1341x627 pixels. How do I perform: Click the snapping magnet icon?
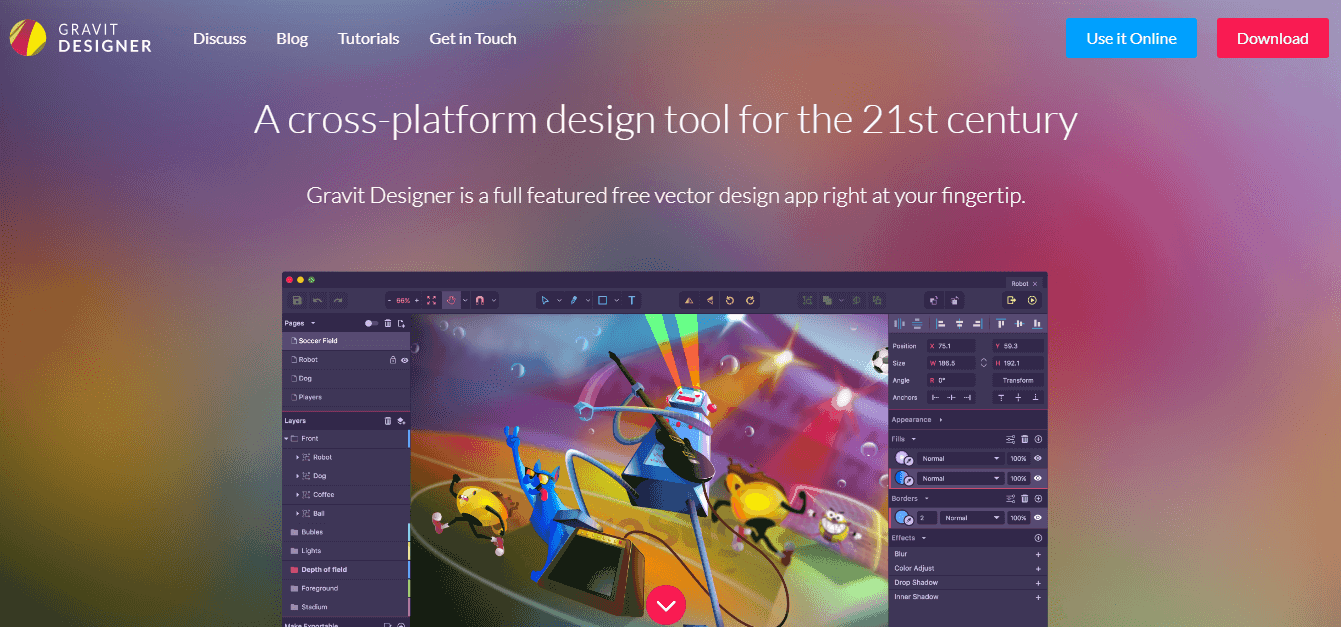point(479,300)
